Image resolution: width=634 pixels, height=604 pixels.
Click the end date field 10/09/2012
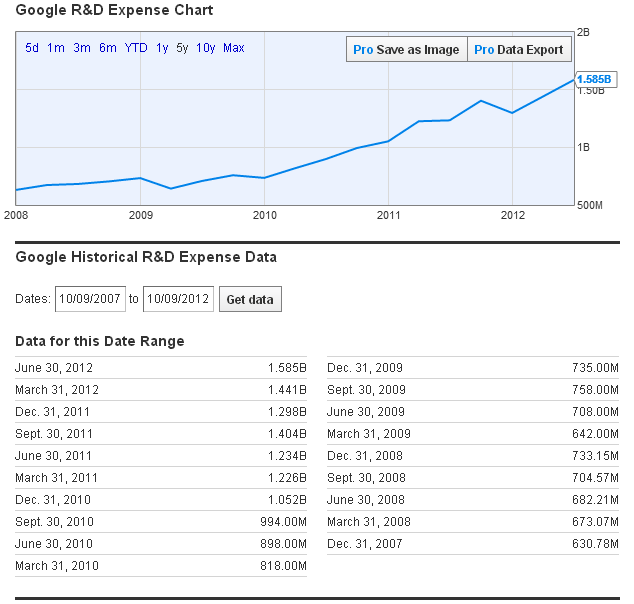[178, 299]
